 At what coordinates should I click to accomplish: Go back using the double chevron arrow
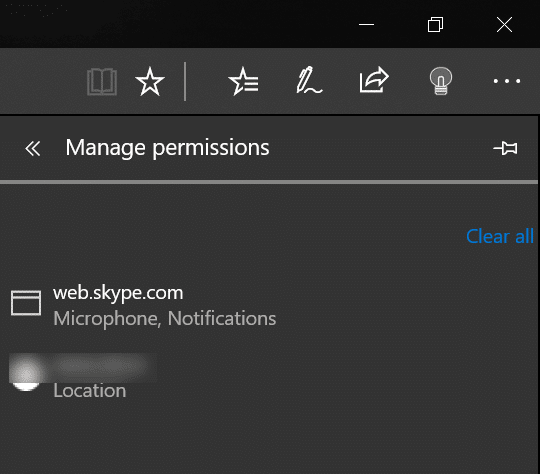point(33,148)
